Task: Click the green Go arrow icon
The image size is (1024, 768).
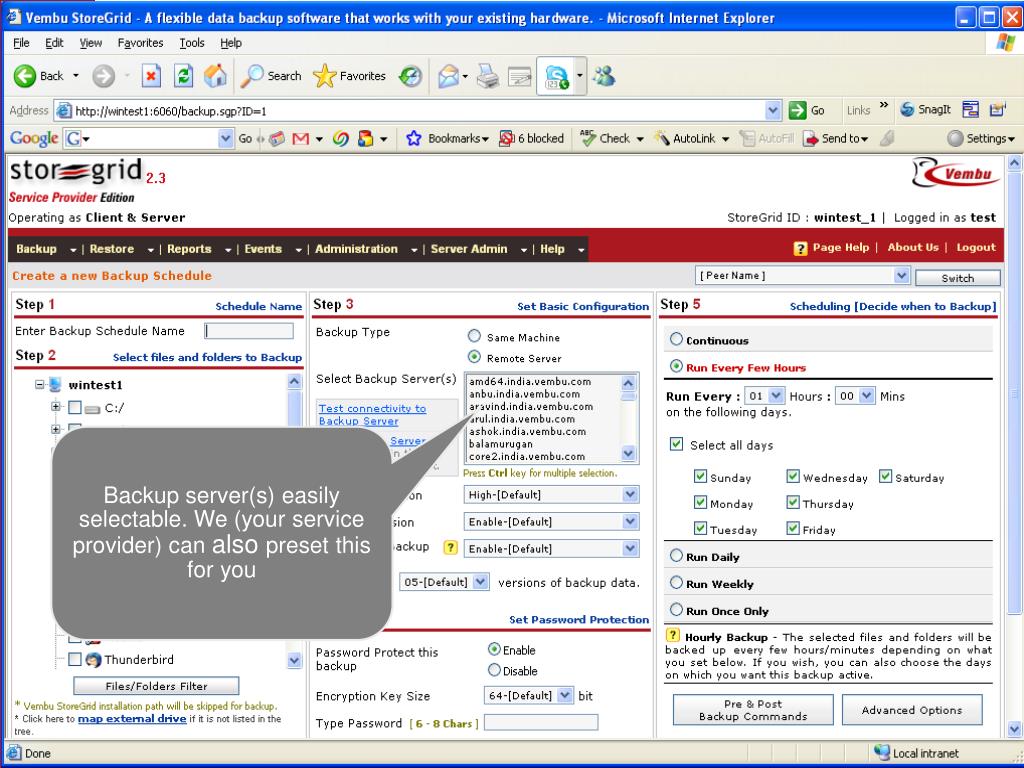Action: pos(797,110)
